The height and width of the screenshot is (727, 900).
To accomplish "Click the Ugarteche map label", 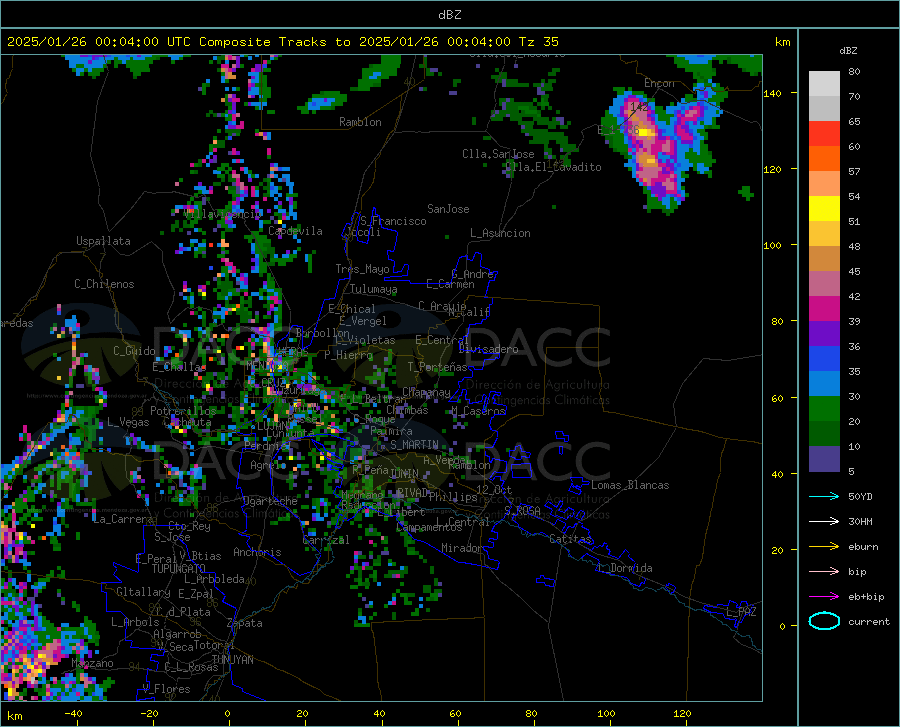I will click(x=270, y=501).
